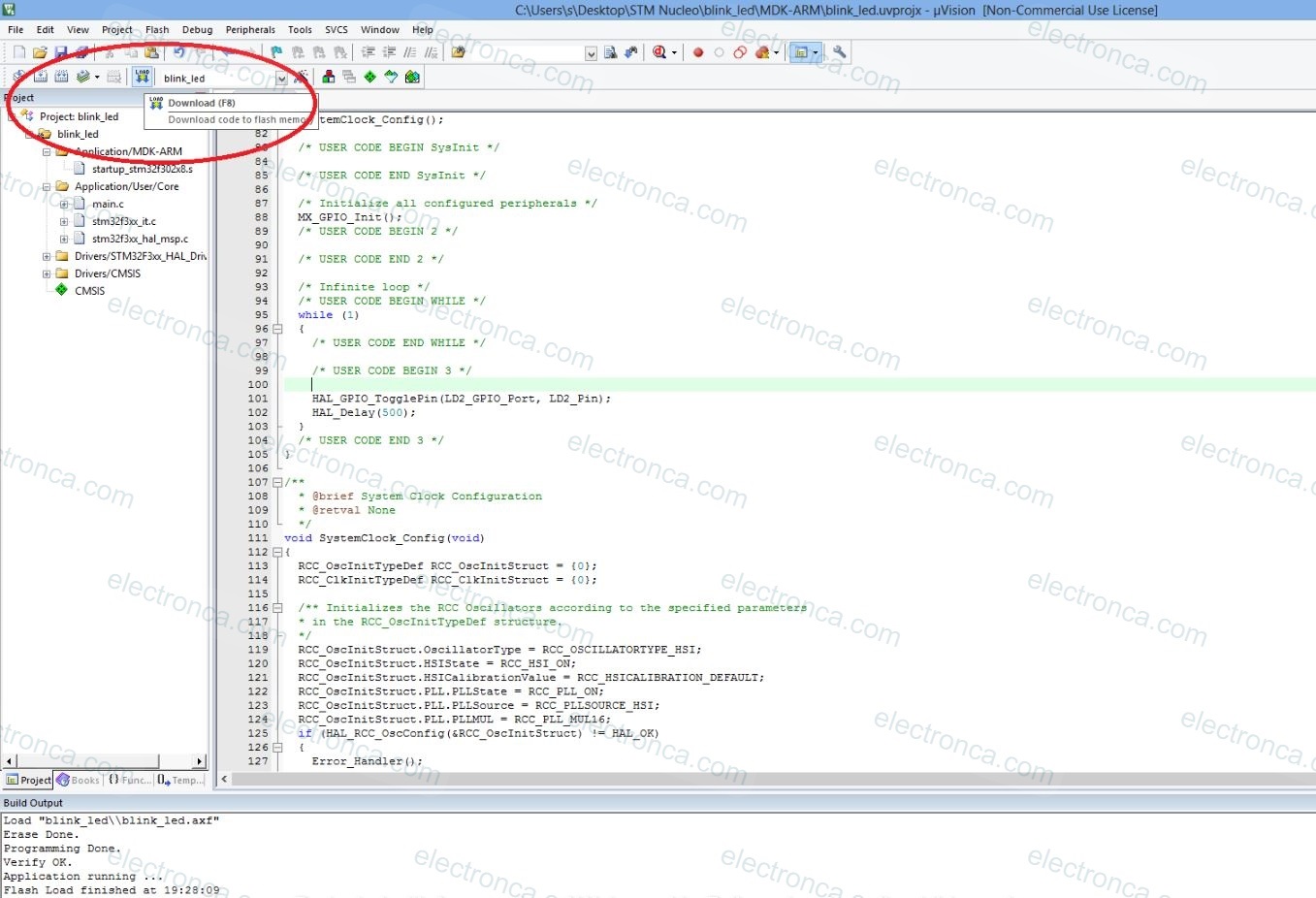Click the Undo icon in toolbar
This screenshot has width=1316, height=898.
(178, 52)
